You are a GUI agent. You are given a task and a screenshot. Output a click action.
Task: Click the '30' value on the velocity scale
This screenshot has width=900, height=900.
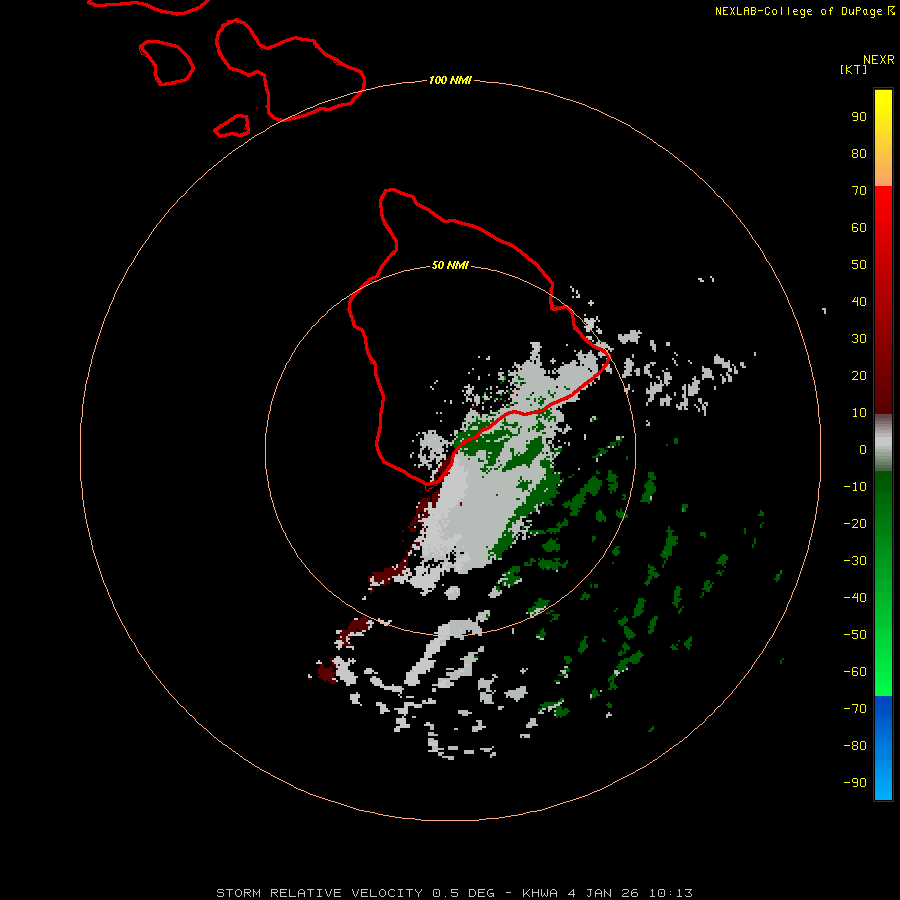[859, 339]
